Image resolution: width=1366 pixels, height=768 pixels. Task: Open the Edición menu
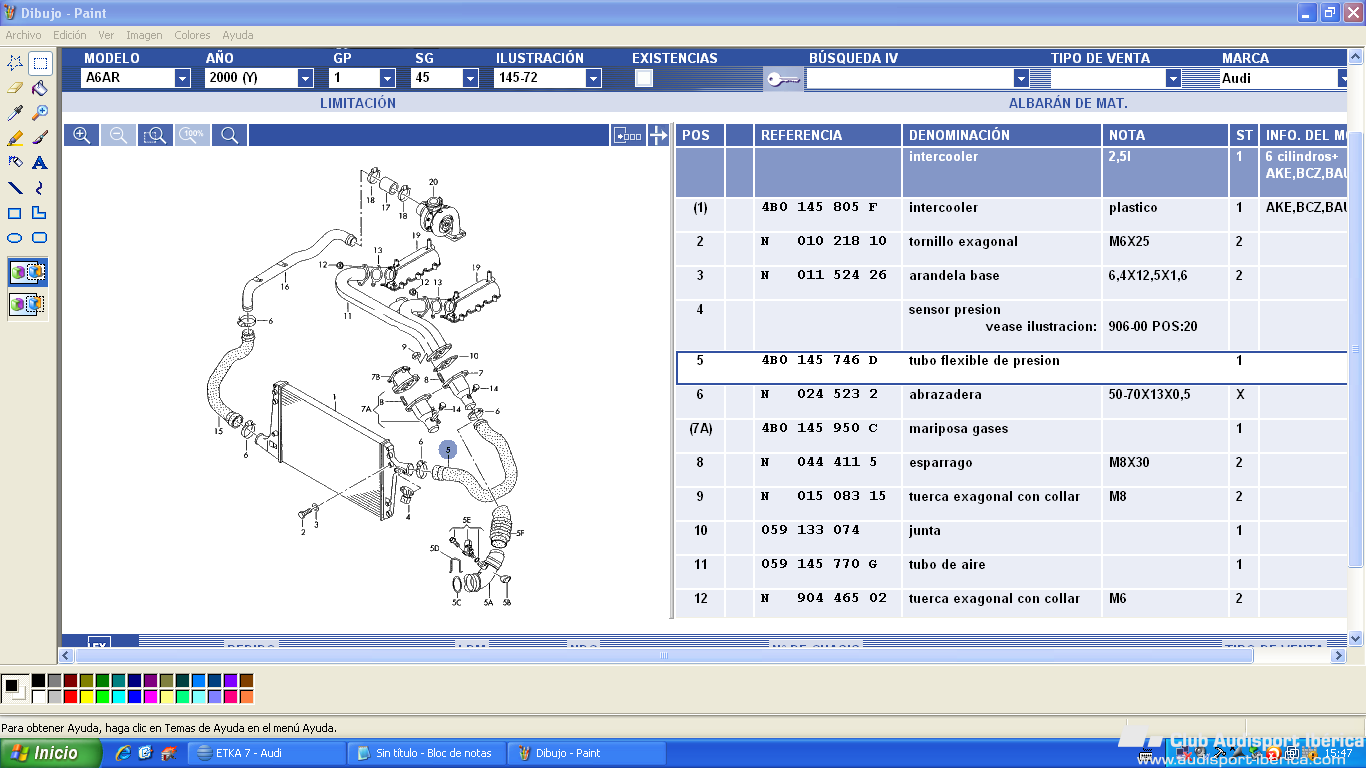tap(70, 35)
